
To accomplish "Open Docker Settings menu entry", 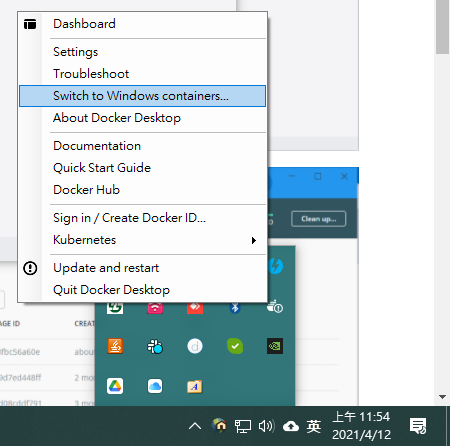I will (x=142, y=52).
